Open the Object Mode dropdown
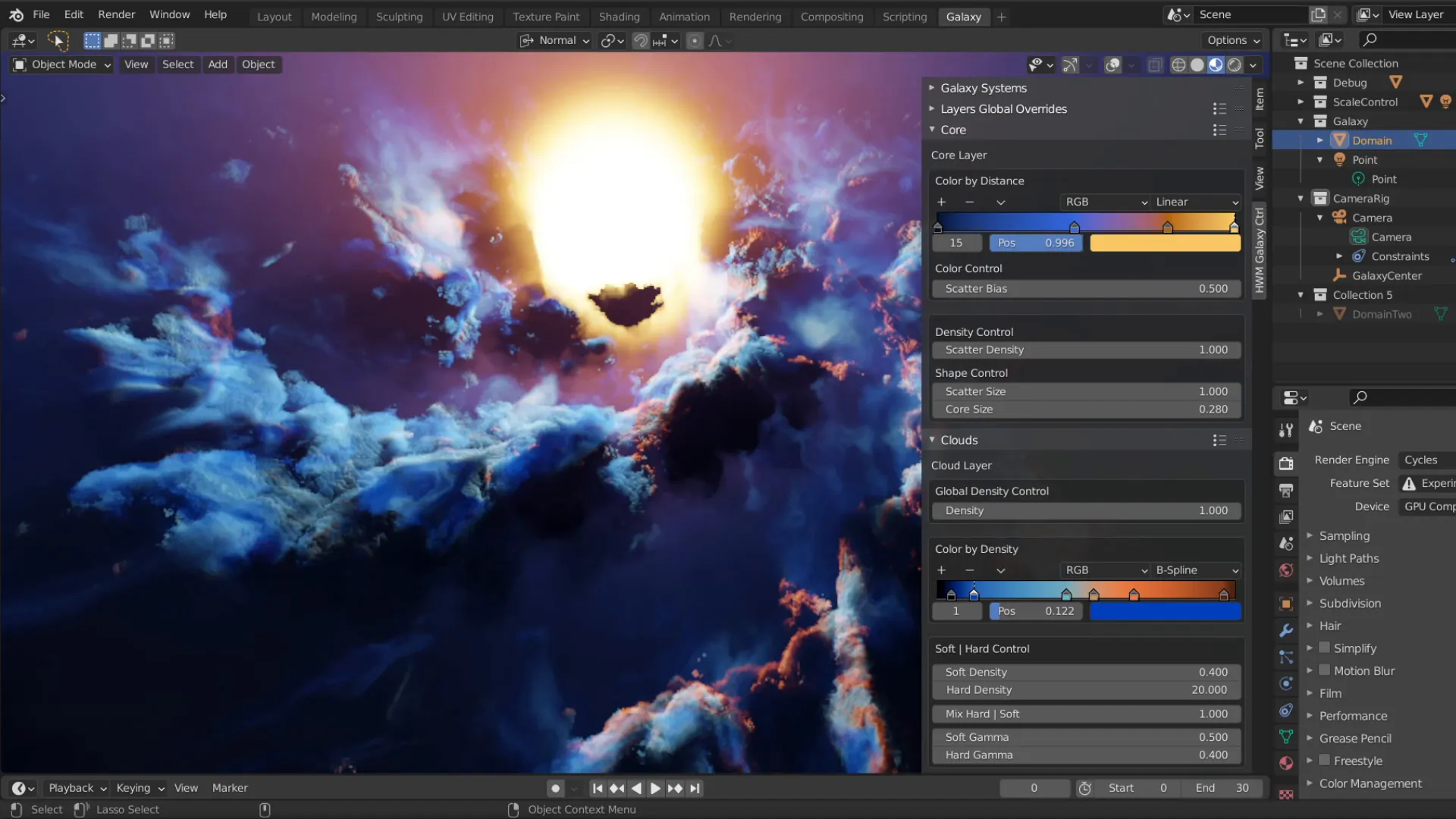This screenshot has height=819, width=1456. 62,65
